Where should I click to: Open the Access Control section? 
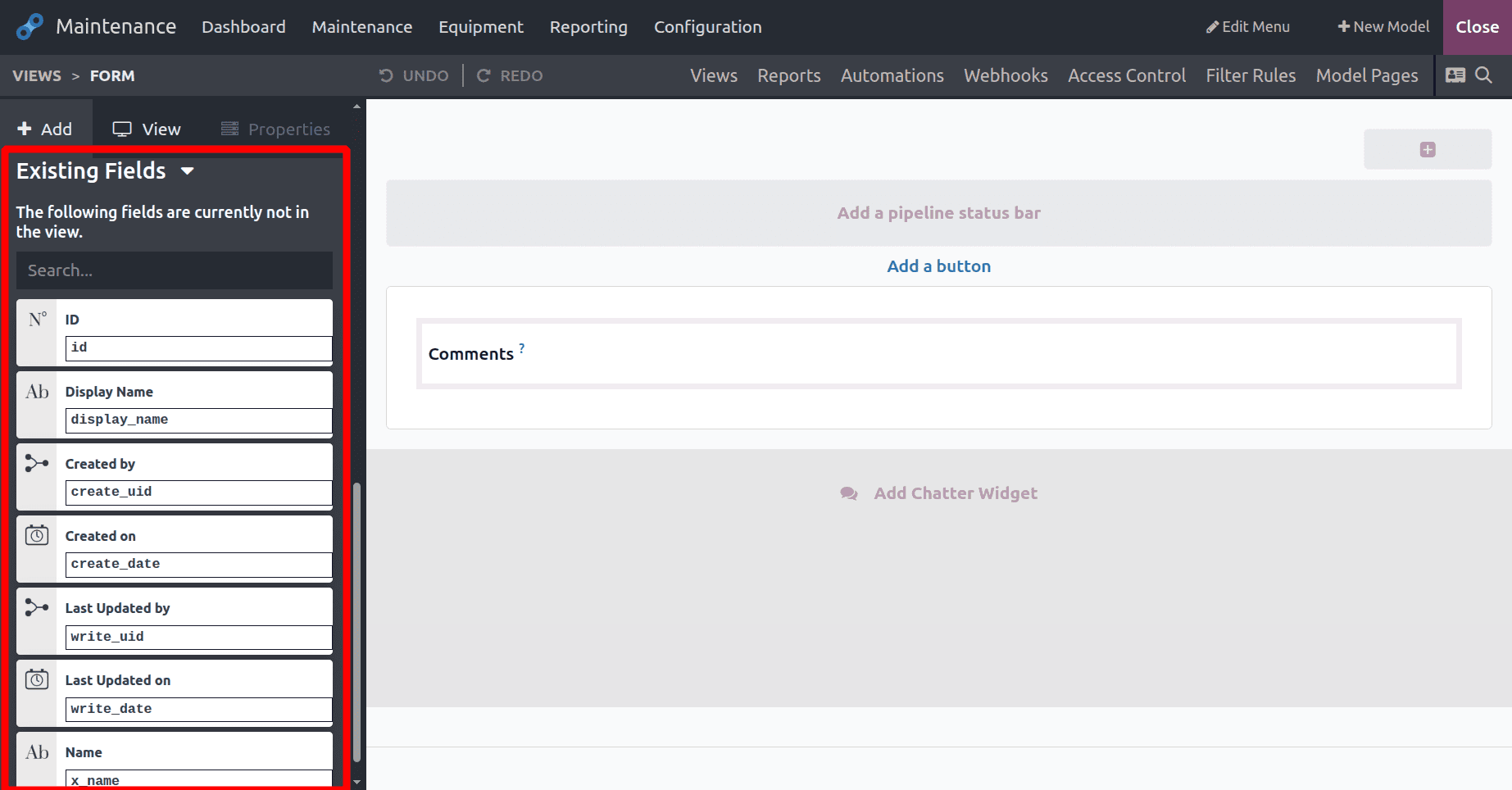(1127, 75)
